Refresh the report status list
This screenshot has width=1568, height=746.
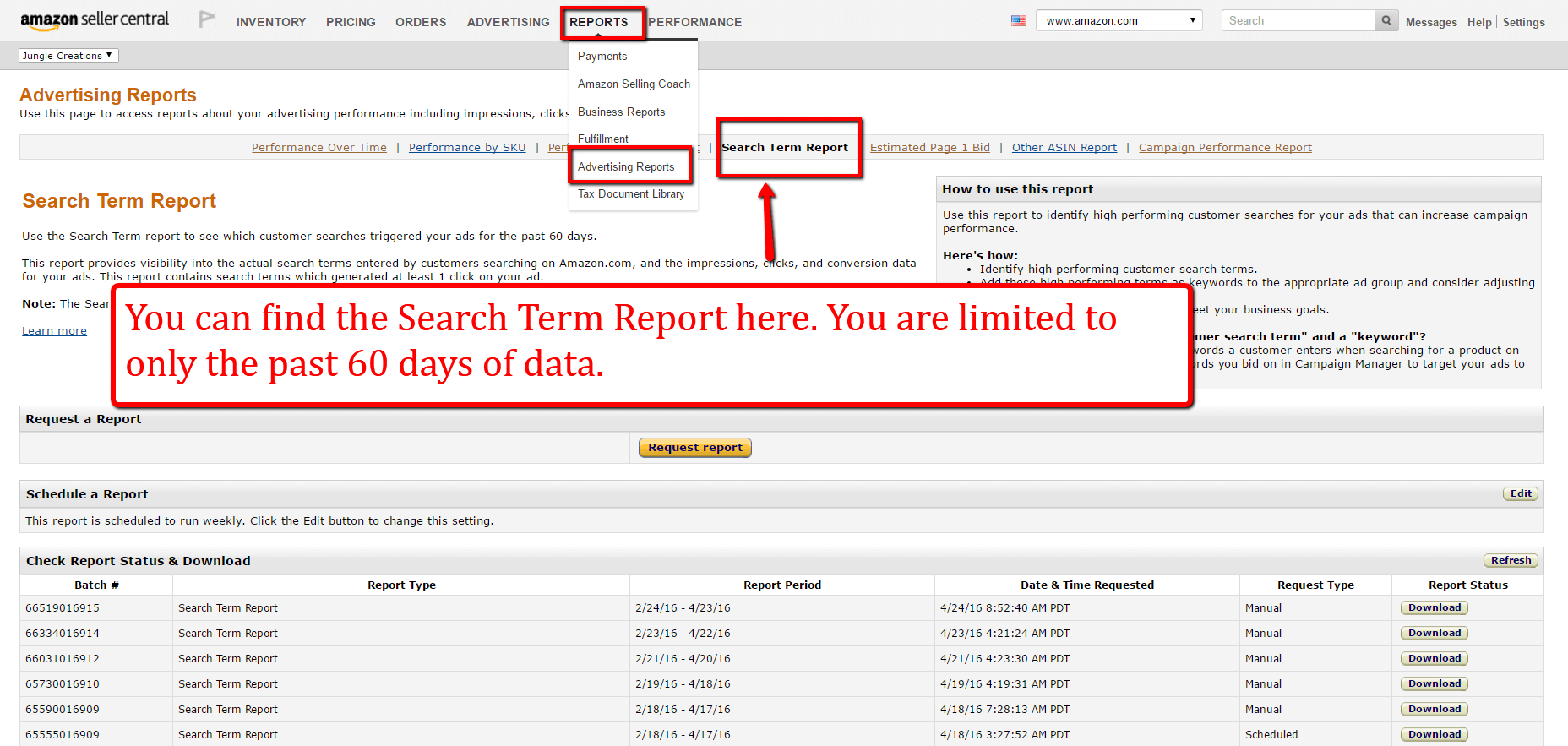(1511, 560)
